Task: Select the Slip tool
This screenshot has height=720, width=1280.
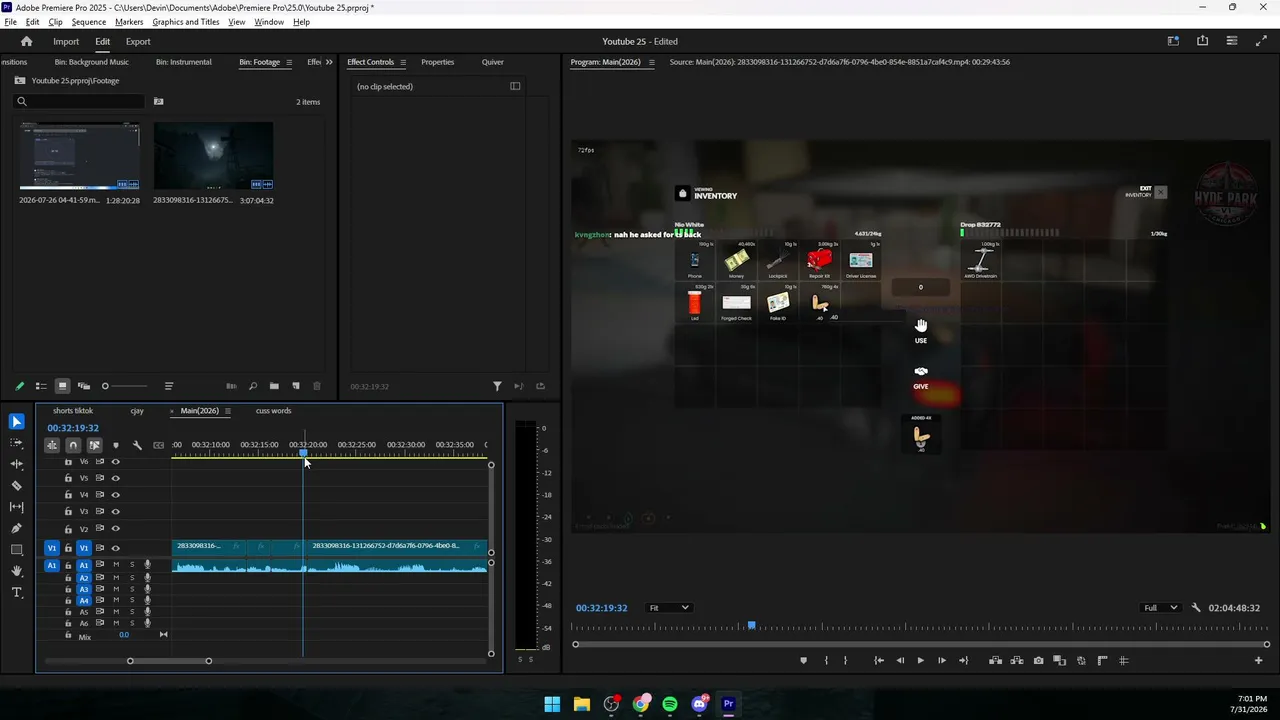Action: pyautogui.click(x=17, y=507)
